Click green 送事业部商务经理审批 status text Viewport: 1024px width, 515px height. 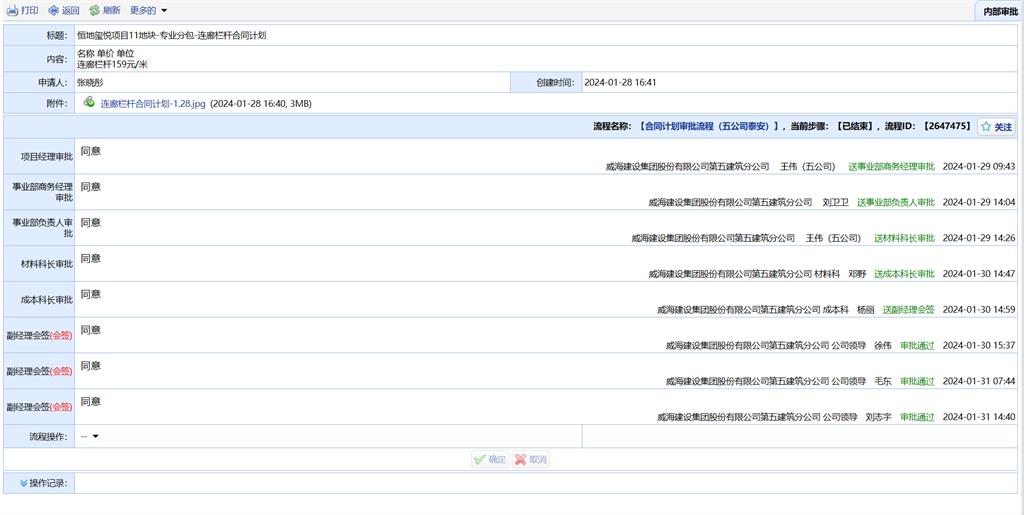click(x=891, y=166)
